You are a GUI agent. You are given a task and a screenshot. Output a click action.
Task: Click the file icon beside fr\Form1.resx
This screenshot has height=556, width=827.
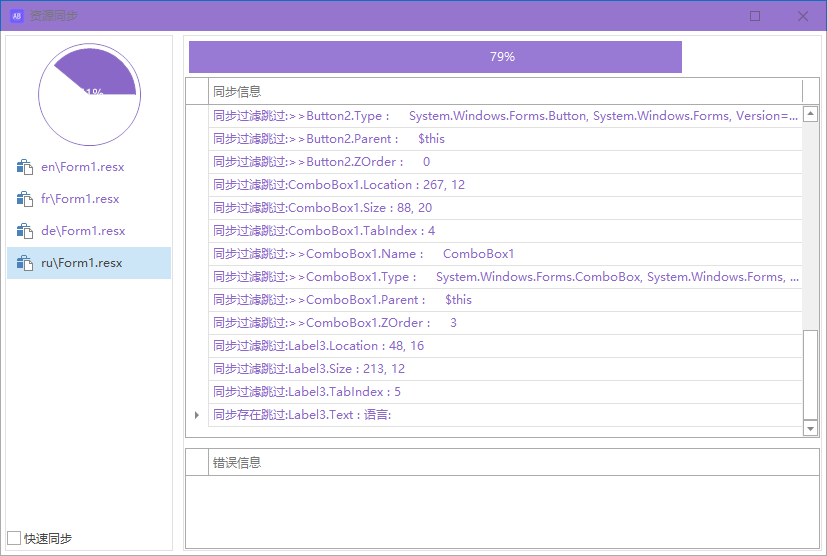25,199
